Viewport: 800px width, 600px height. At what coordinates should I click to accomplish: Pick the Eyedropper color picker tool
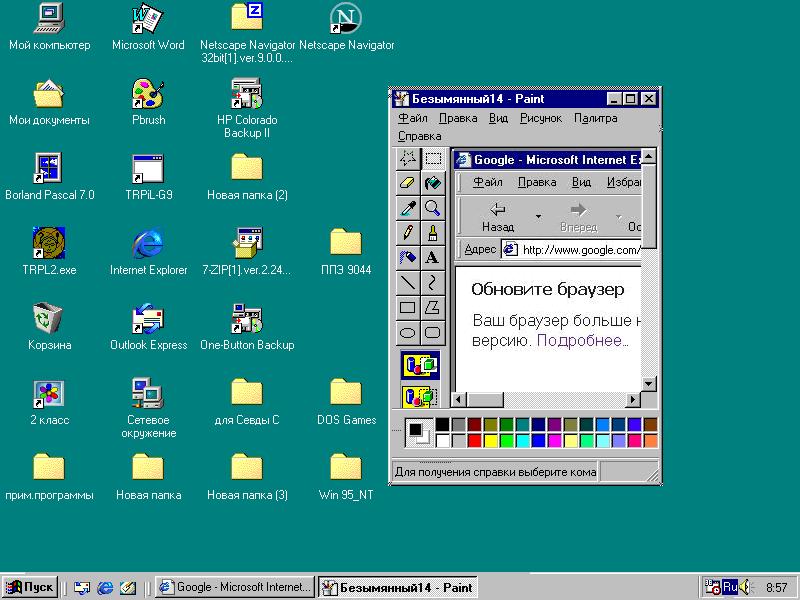tap(408, 208)
